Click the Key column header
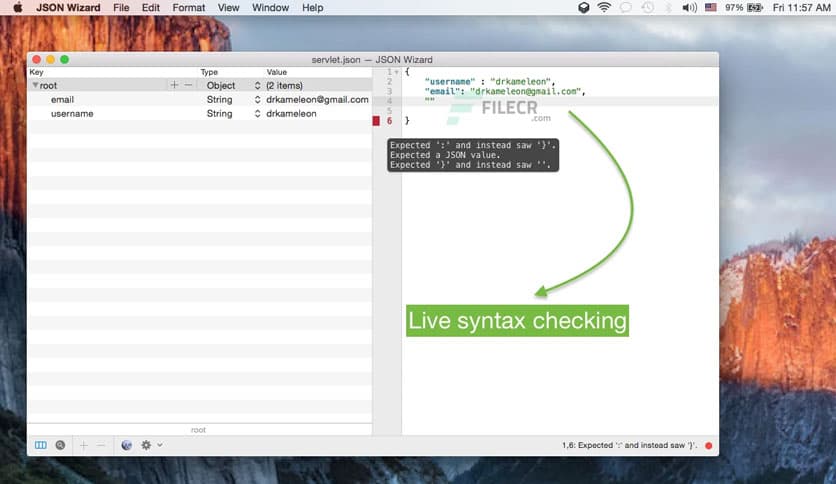 click(x=37, y=73)
